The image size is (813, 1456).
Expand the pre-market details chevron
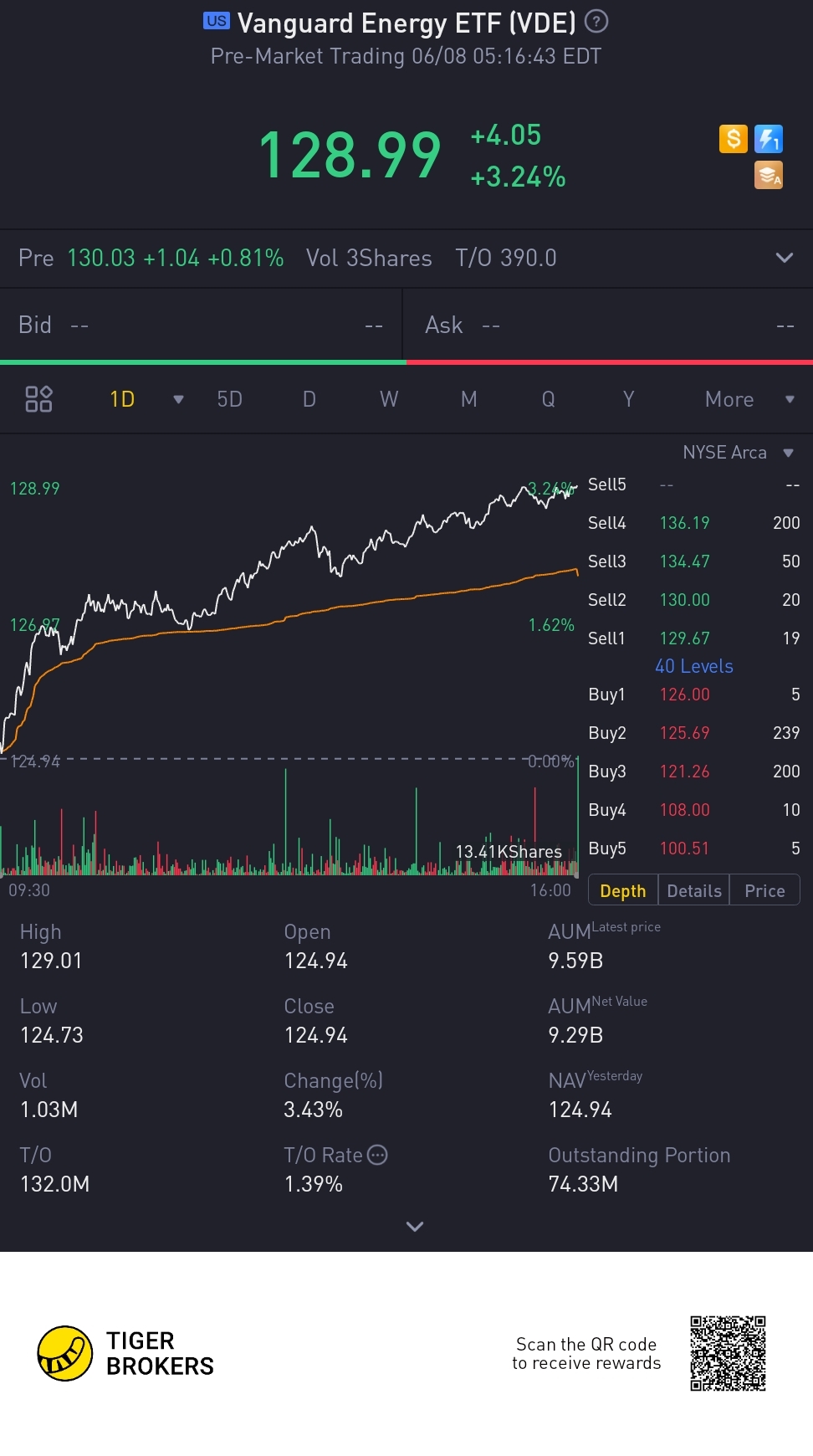(785, 258)
